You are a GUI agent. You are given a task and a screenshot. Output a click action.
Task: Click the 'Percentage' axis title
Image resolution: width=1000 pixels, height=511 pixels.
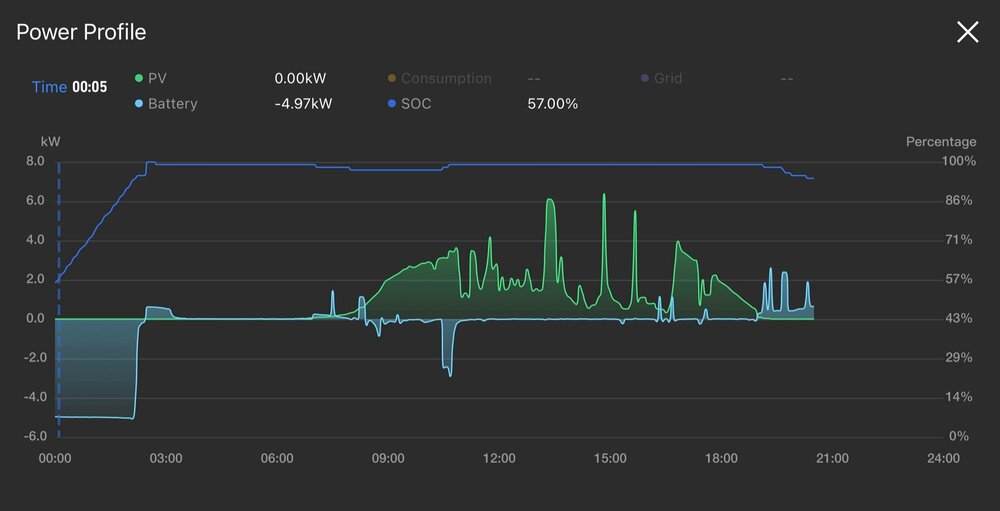pyautogui.click(x=941, y=142)
